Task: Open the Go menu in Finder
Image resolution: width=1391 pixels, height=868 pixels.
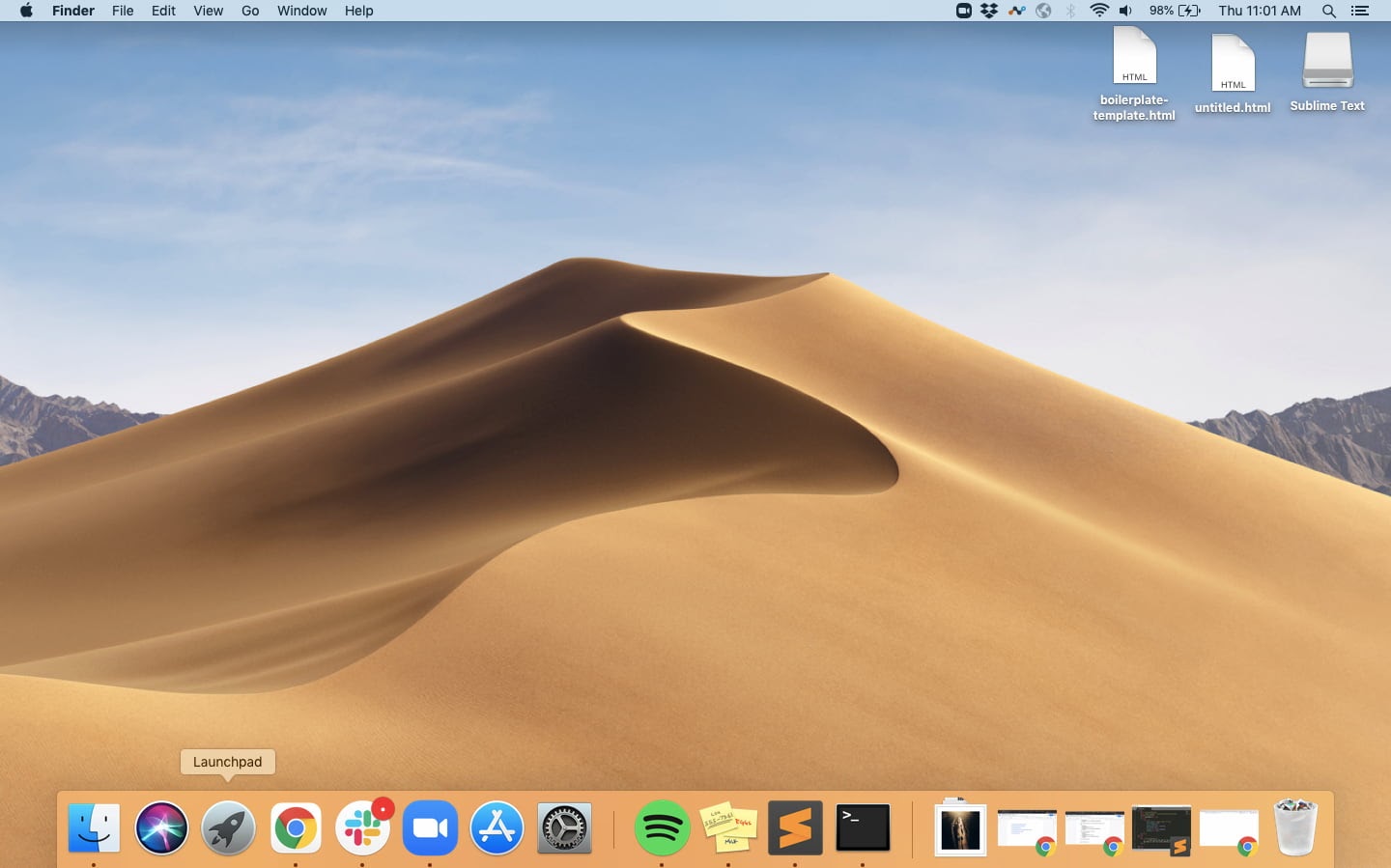Action: (x=249, y=11)
